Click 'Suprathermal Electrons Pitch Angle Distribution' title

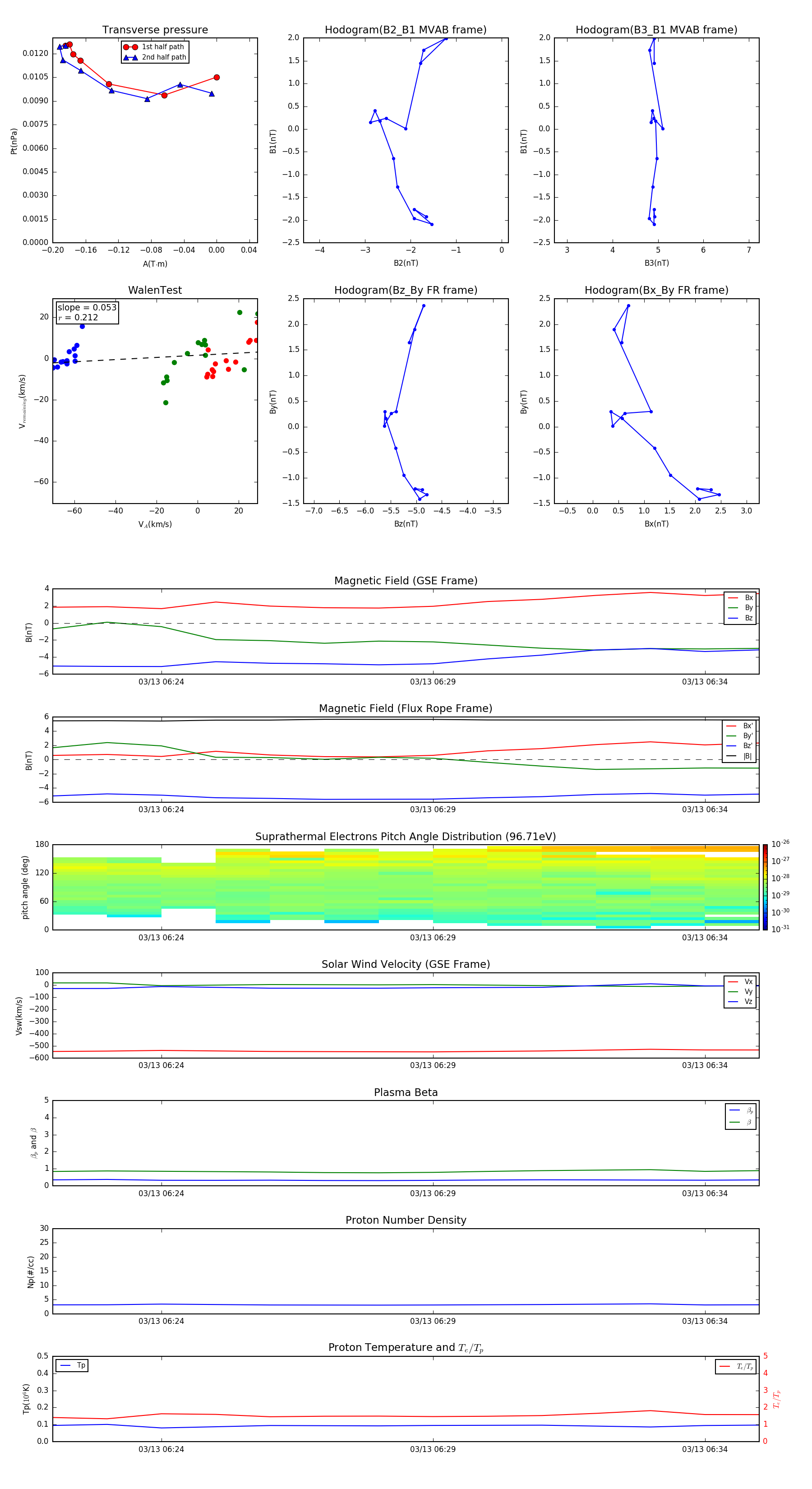(x=406, y=837)
